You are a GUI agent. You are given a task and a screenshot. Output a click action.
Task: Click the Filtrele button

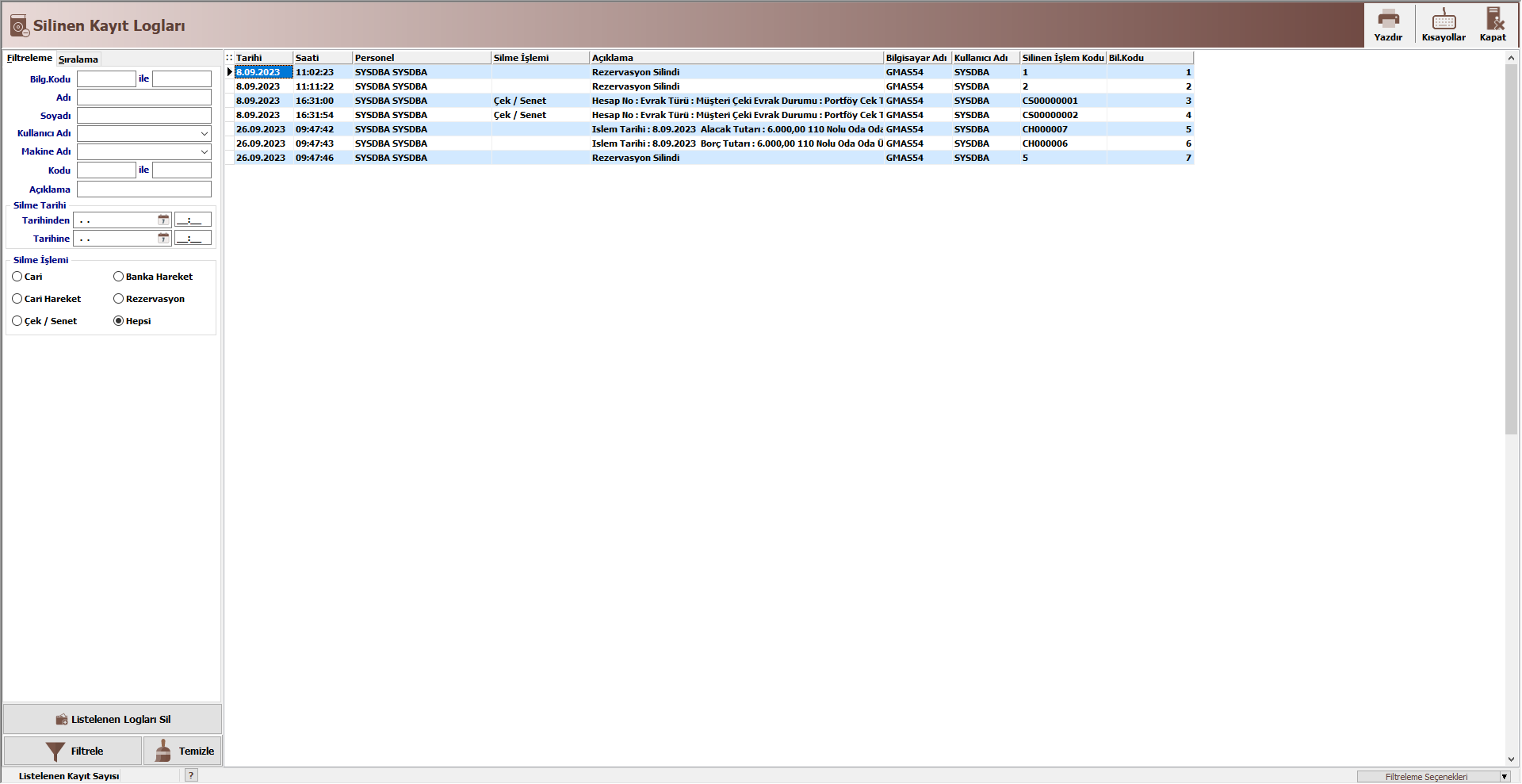(73, 751)
